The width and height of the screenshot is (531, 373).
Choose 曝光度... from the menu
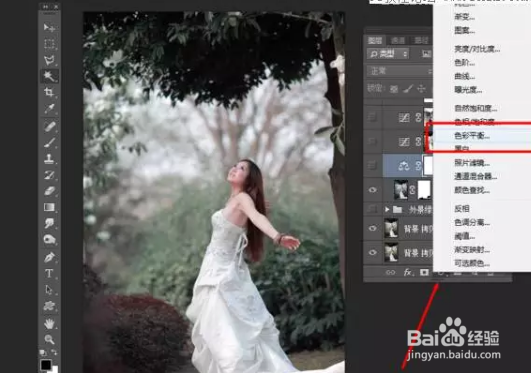pos(468,90)
